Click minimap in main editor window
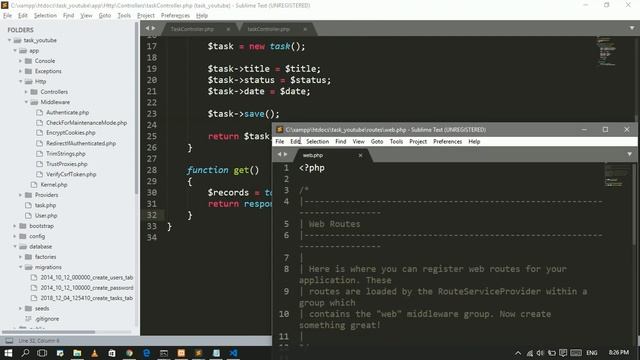640x360 pixels. 606,51
